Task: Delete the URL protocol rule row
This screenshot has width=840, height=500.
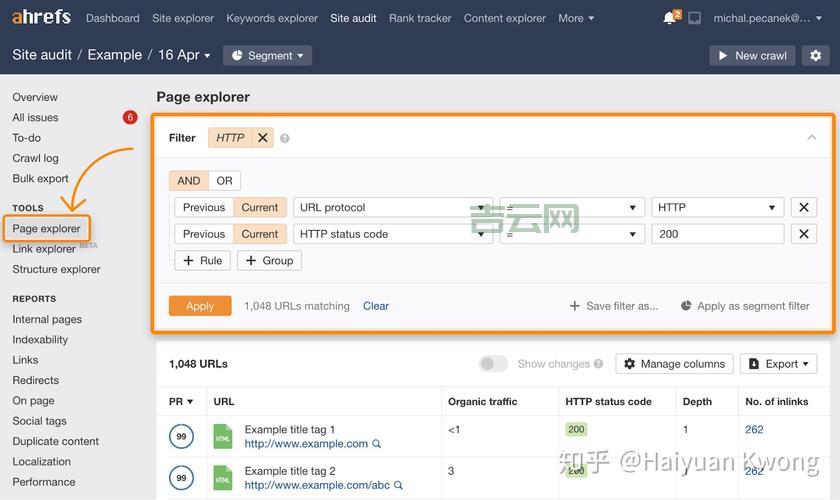Action: tap(803, 207)
